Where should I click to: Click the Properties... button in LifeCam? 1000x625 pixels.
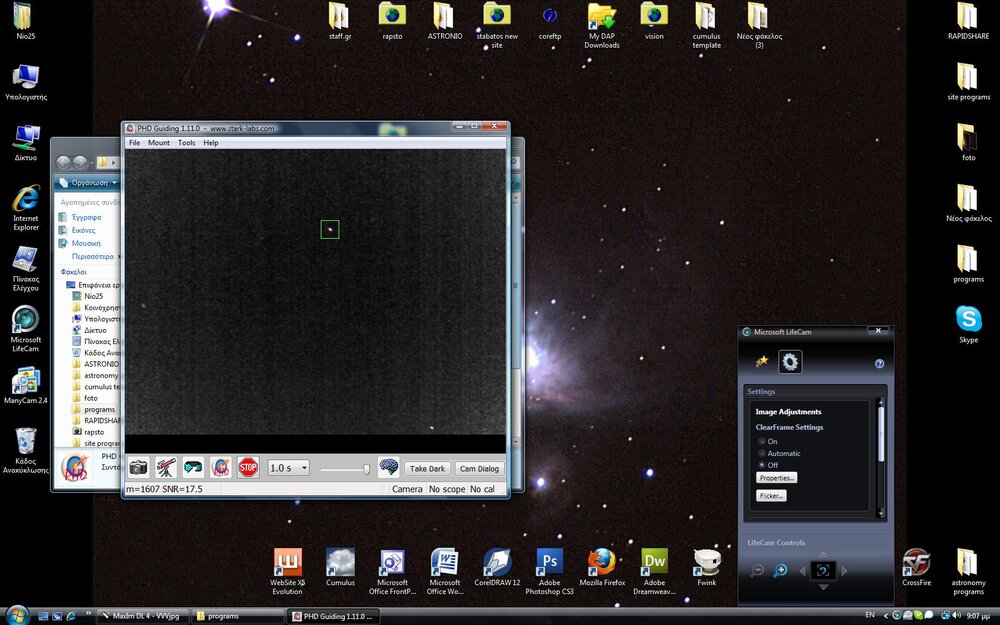click(x=776, y=478)
